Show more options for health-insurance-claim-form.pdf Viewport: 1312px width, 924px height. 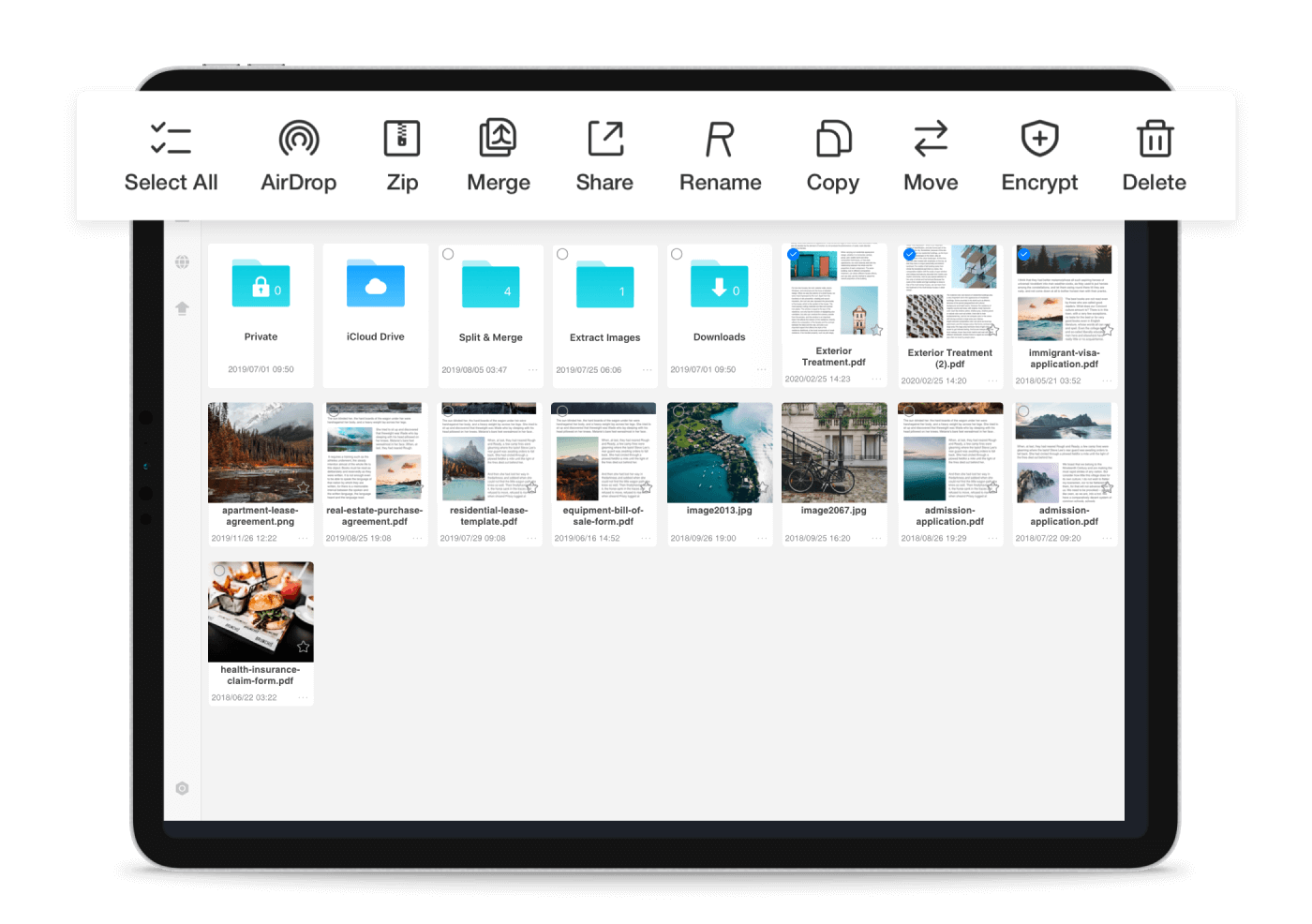tap(303, 698)
